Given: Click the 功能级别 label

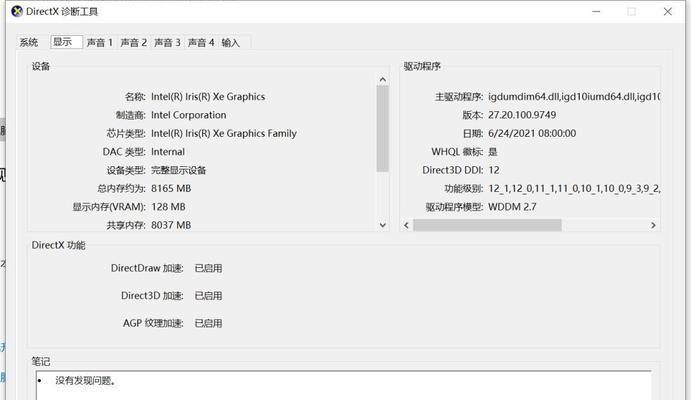Looking at the screenshot, I should (464, 189).
